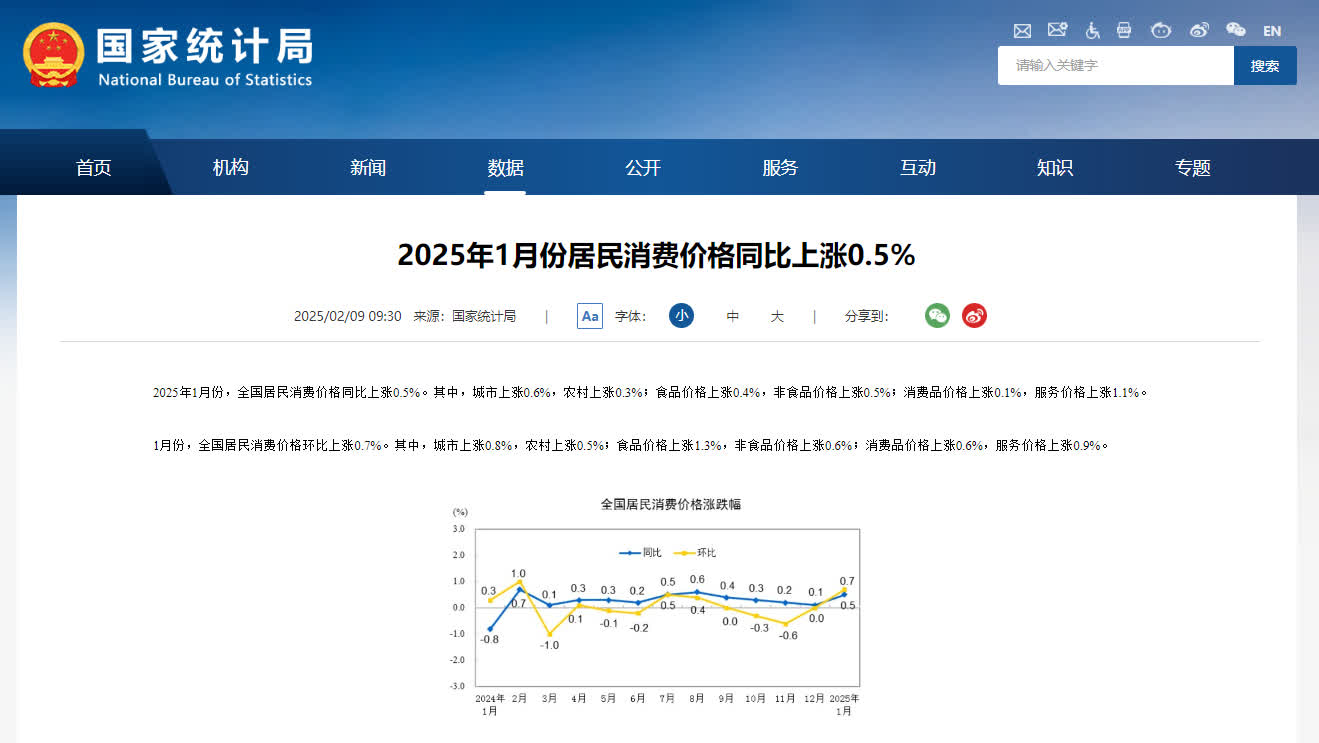Screen dimensions: 1319x743
Task: Open the Weibo icon in header
Action: click(1199, 30)
